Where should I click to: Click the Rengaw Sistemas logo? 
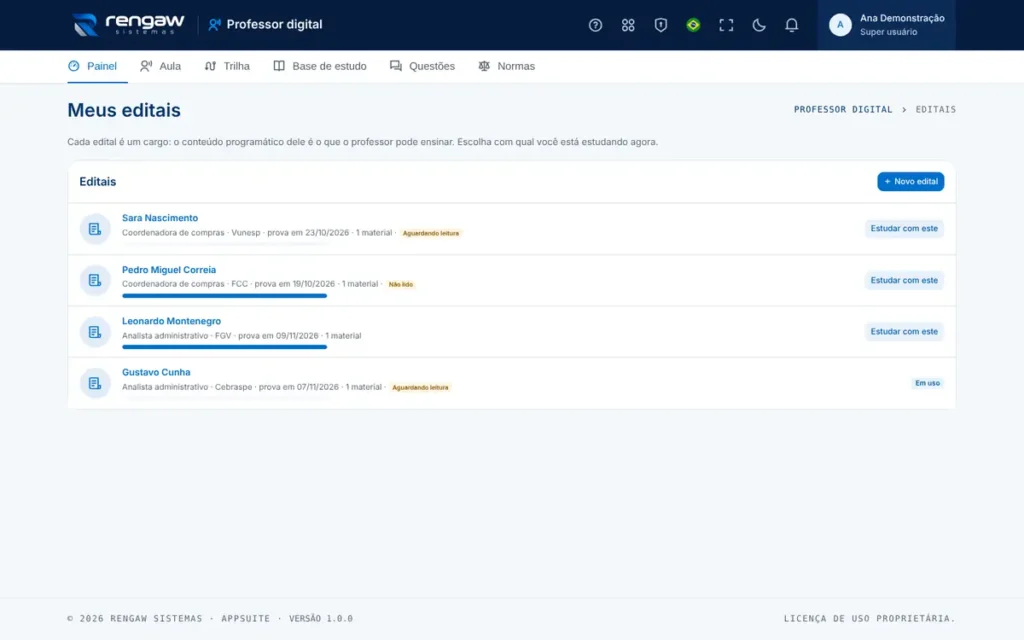coord(129,25)
